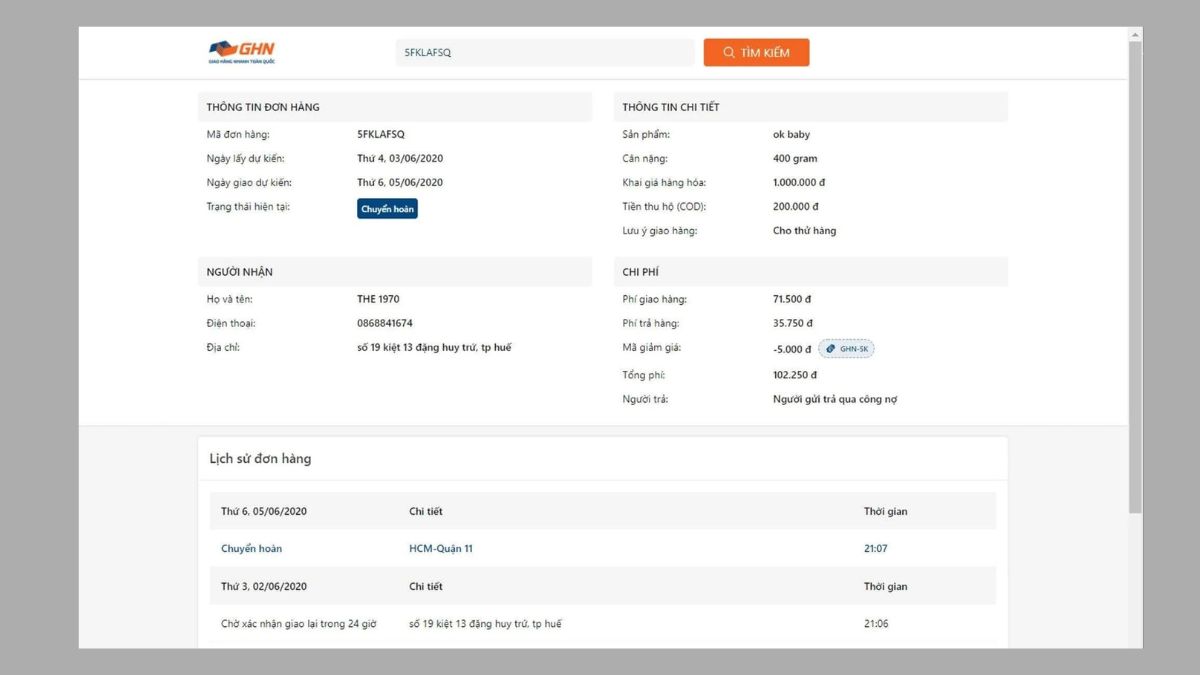Click return fee 35.750 đ
This screenshot has height=675, width=1200.
click(x=793, y=323)
